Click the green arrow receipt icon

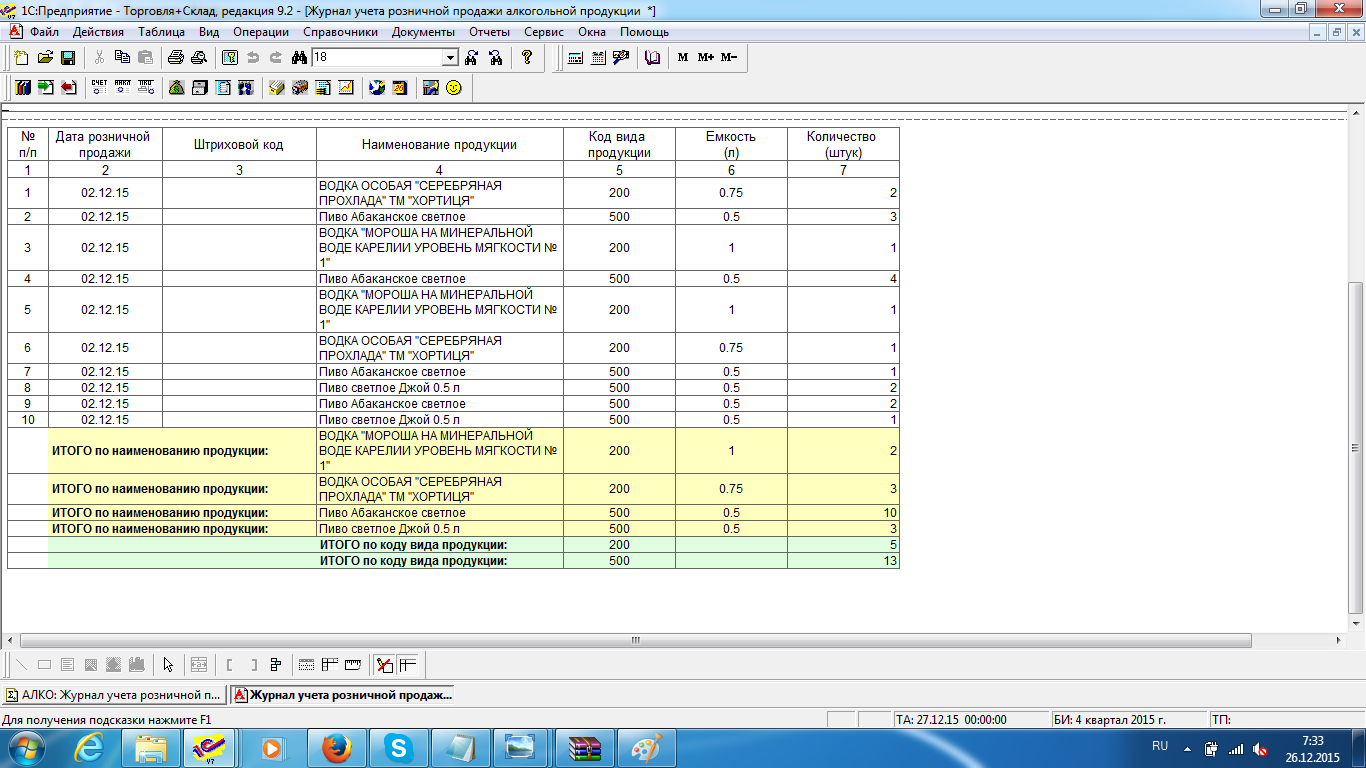pos(45,88)
